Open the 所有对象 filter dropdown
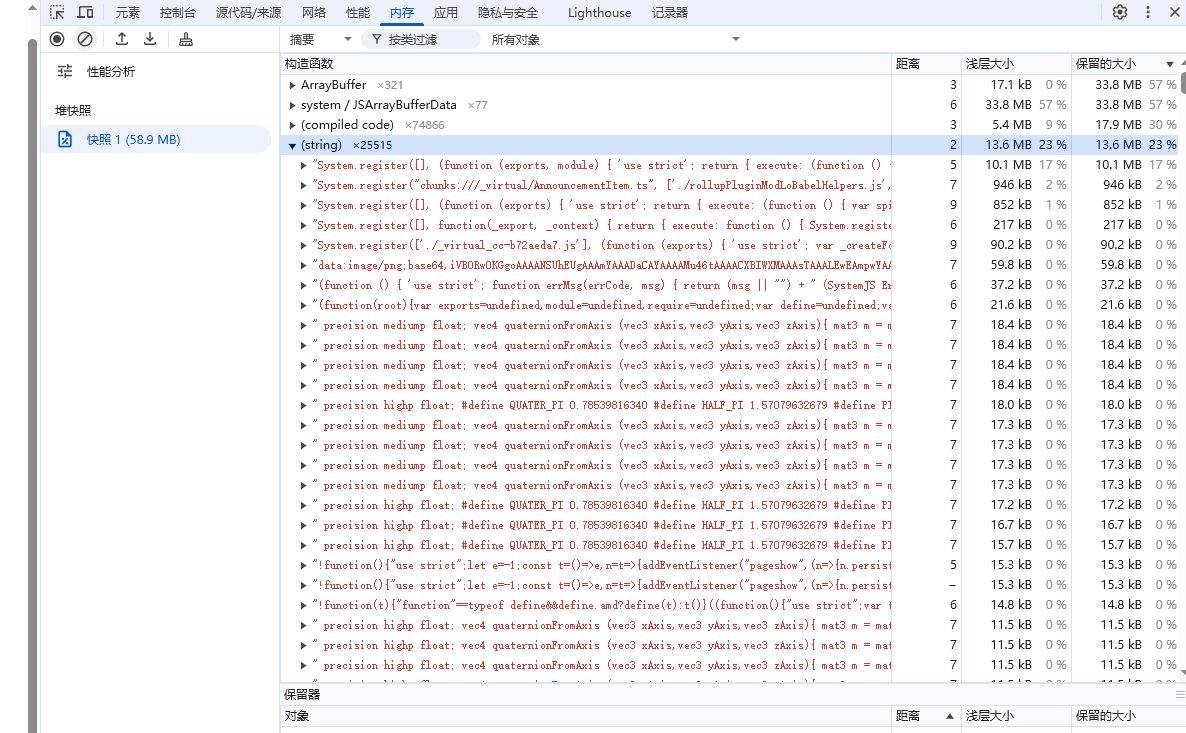This screenshot has width=1186, height=733. click(x=614, y=39)
